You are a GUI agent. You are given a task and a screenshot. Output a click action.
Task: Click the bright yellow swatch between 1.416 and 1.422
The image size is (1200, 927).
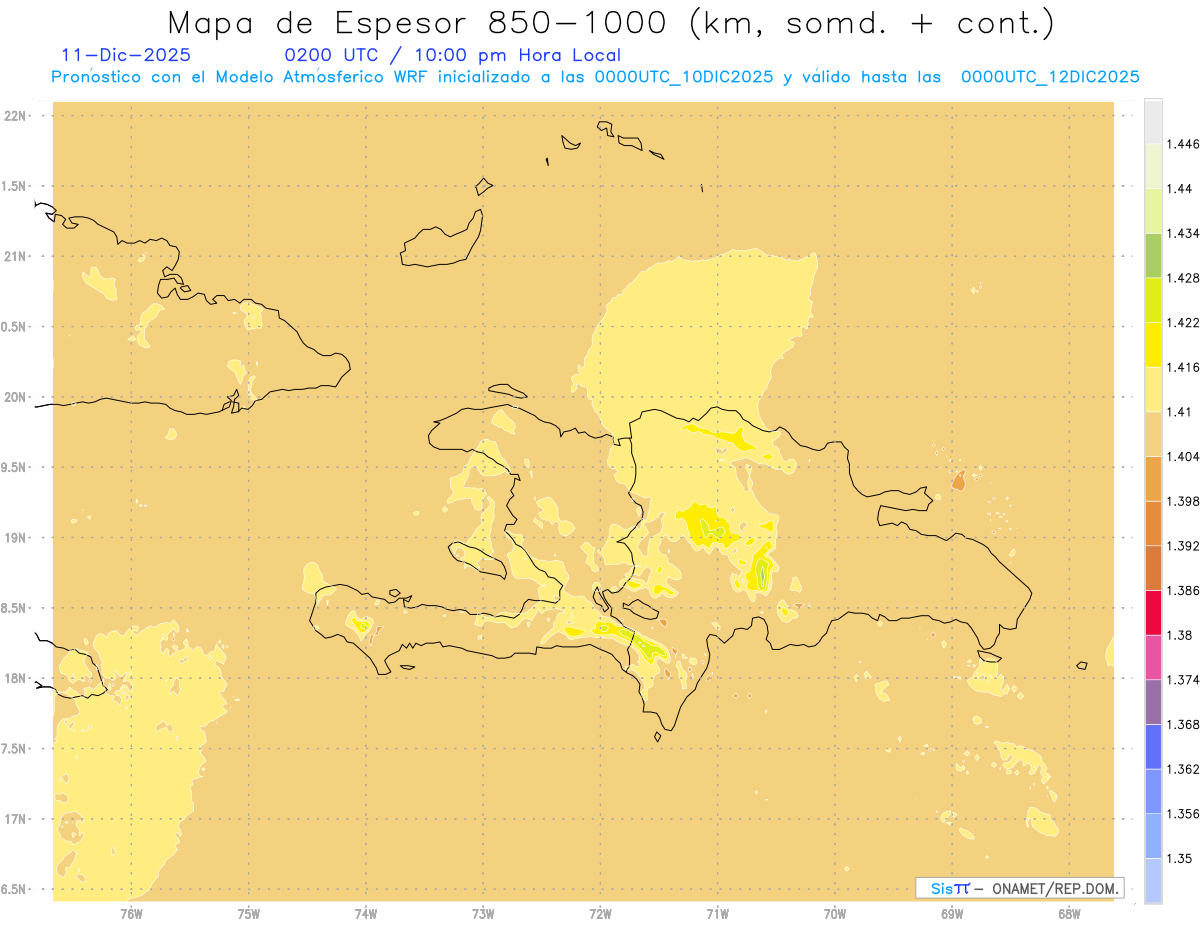tap(1153, 345)
